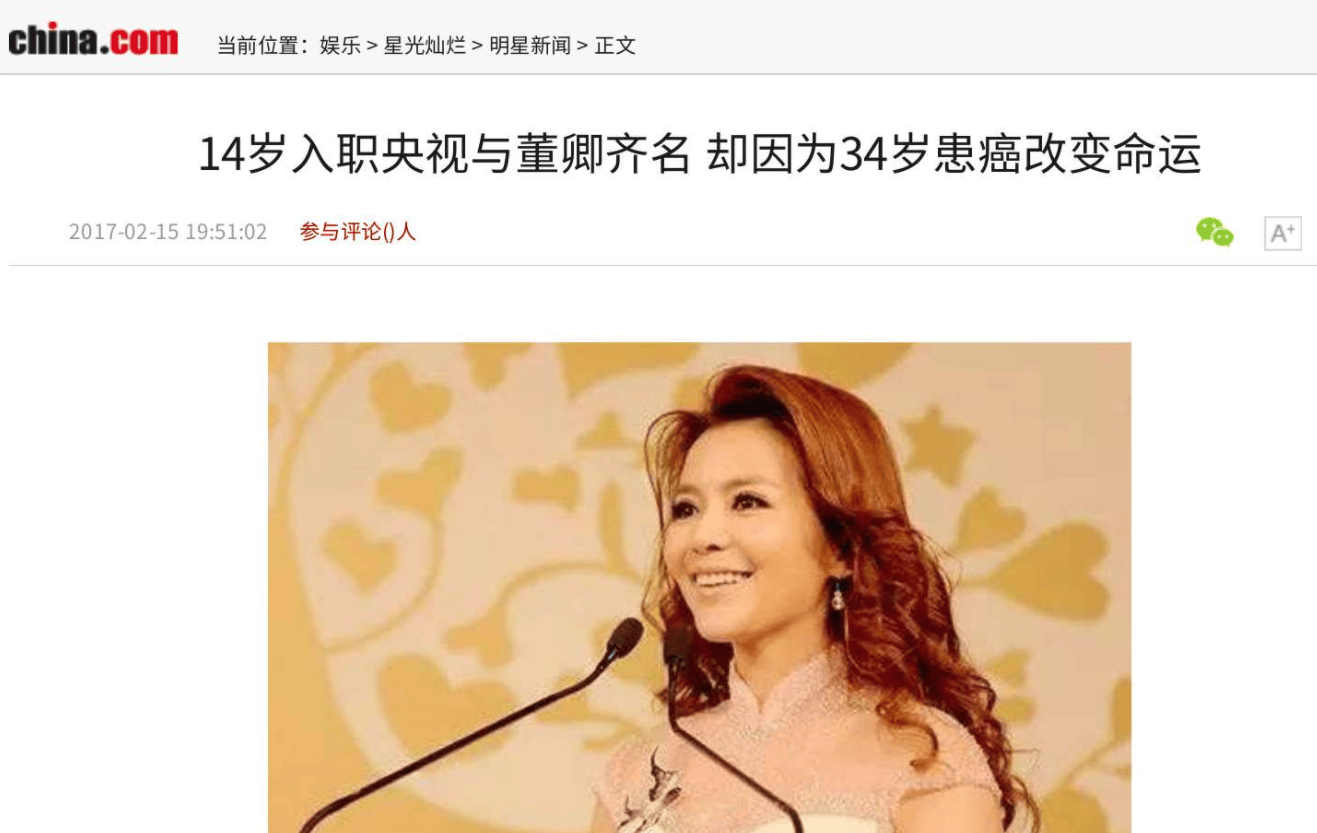Navigate to 明星新闻 breadcrumb category
The height and width of the screenshot is (833, 1317).
(x=530, y=45)
